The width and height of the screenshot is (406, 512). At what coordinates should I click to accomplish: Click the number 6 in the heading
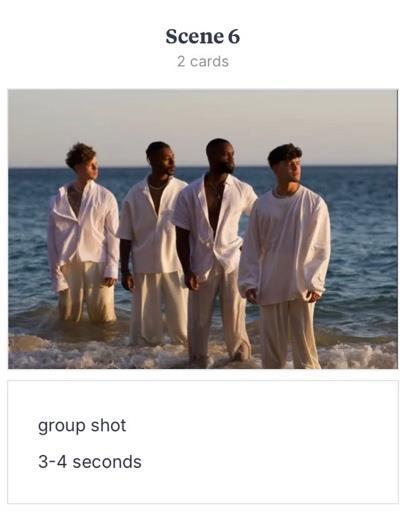click(234, 36)
